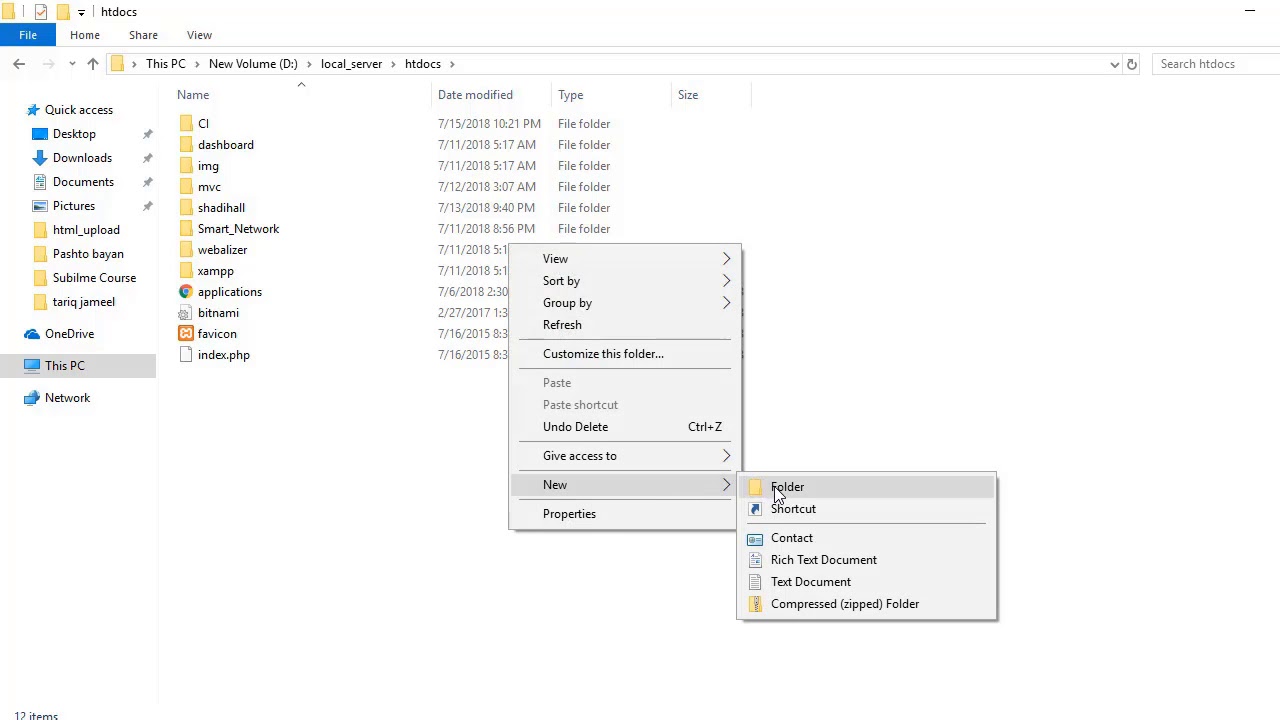Click the This PC computer icon
Image resolution: width=1280 pixels, height=720 pixels.
32,366
